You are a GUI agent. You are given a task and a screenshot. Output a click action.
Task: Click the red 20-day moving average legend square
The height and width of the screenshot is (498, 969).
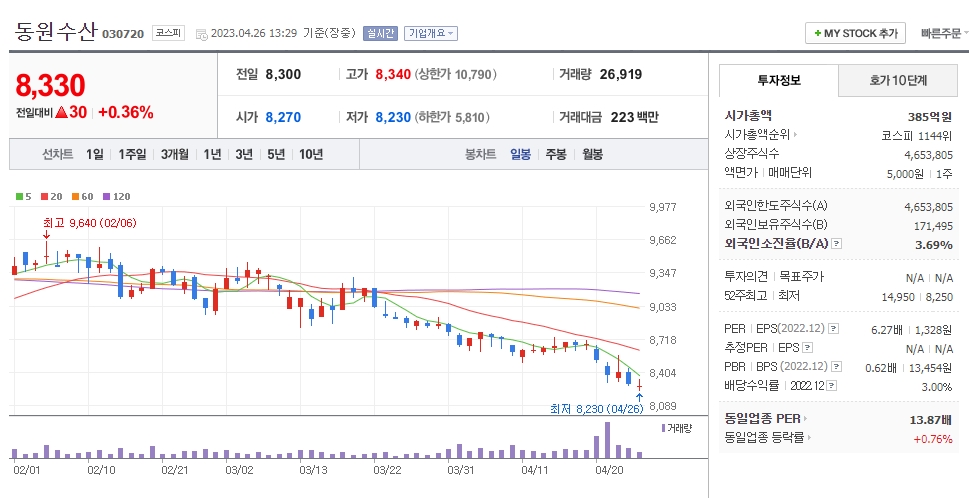pyautogui.click(x=44, y=196)
